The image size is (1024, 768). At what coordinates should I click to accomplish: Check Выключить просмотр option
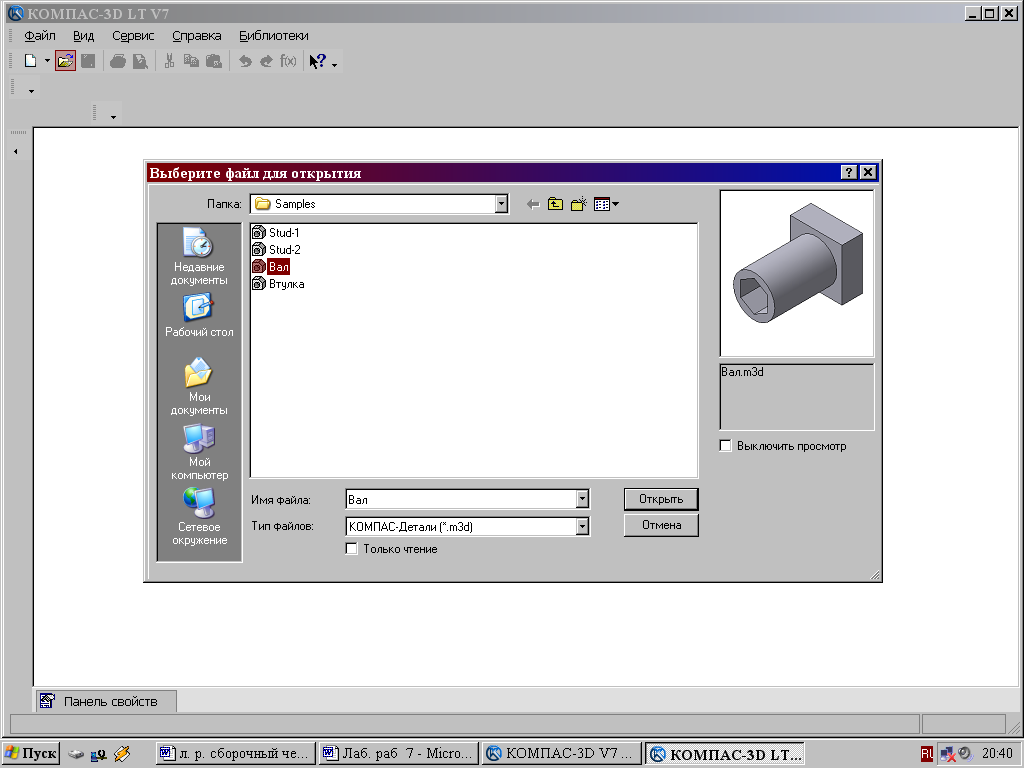[726, 445]
